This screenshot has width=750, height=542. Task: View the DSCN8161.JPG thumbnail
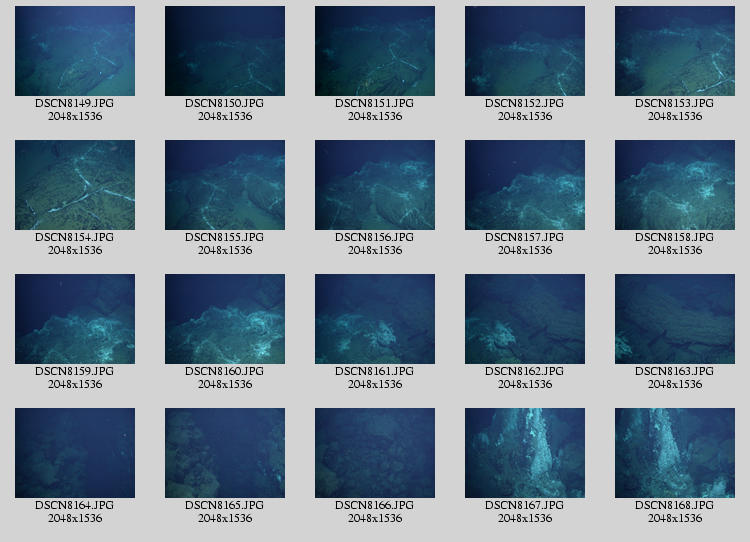pyautogui.click(x=375, y=319)
